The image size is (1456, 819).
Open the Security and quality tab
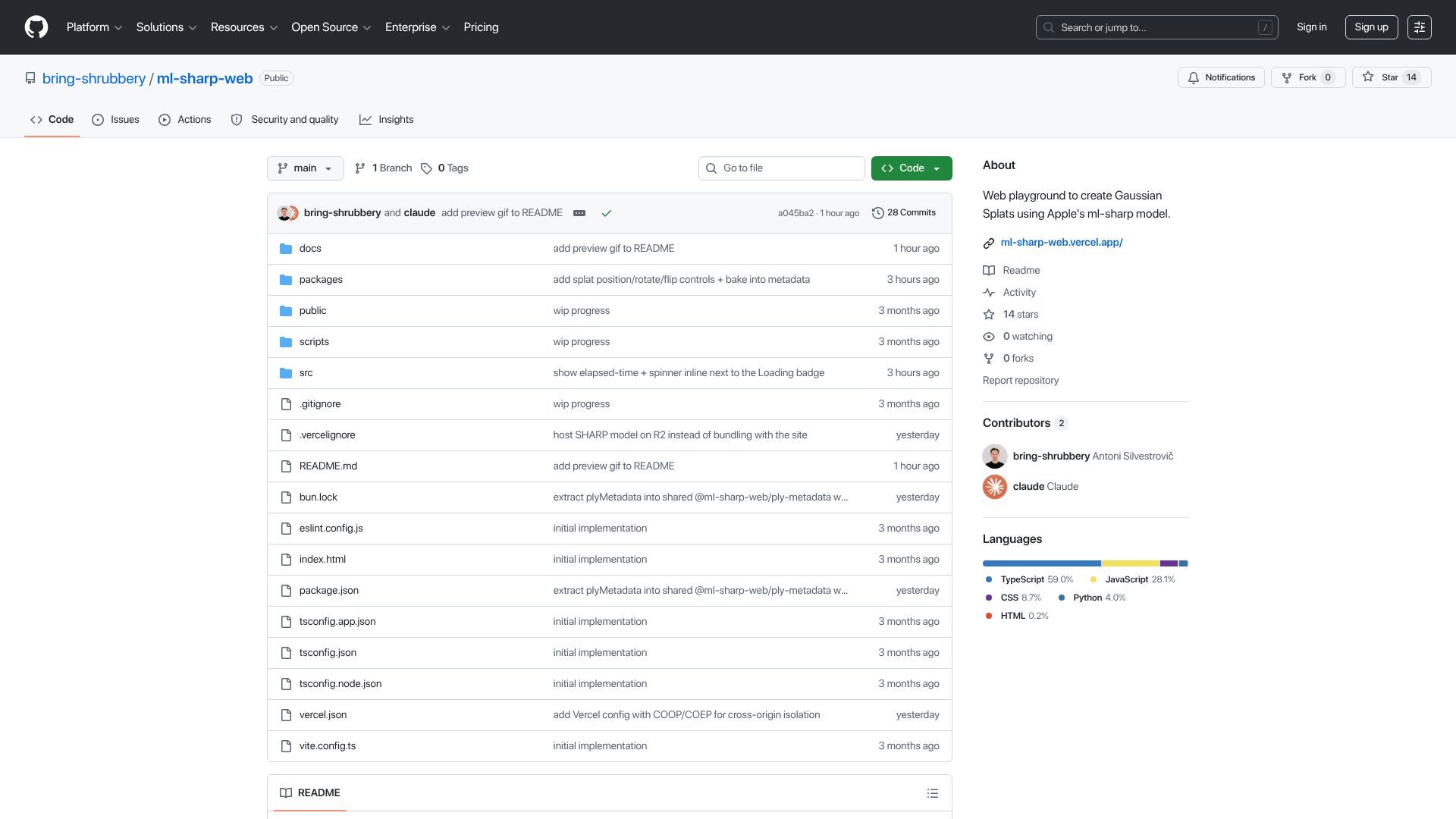click(x=284, y=120)
